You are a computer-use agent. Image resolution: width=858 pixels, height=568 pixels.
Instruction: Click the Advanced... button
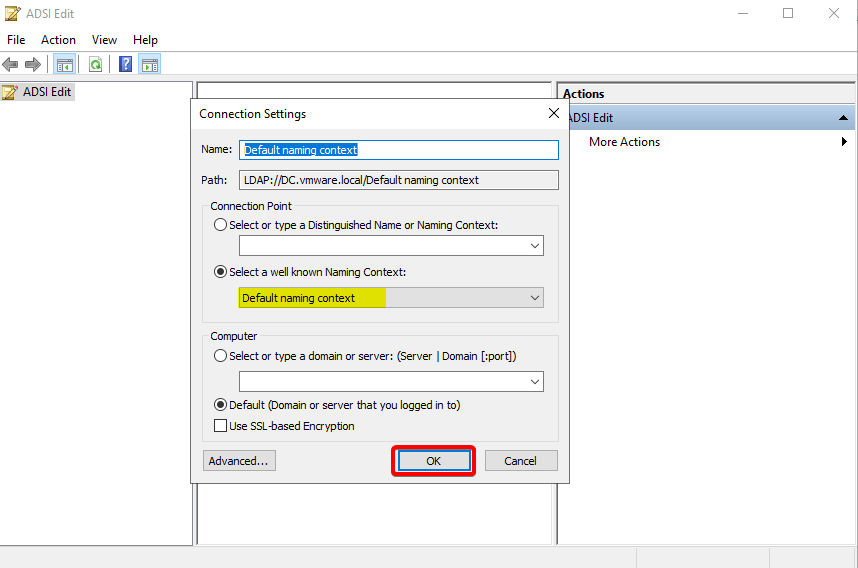coord(239,461)
